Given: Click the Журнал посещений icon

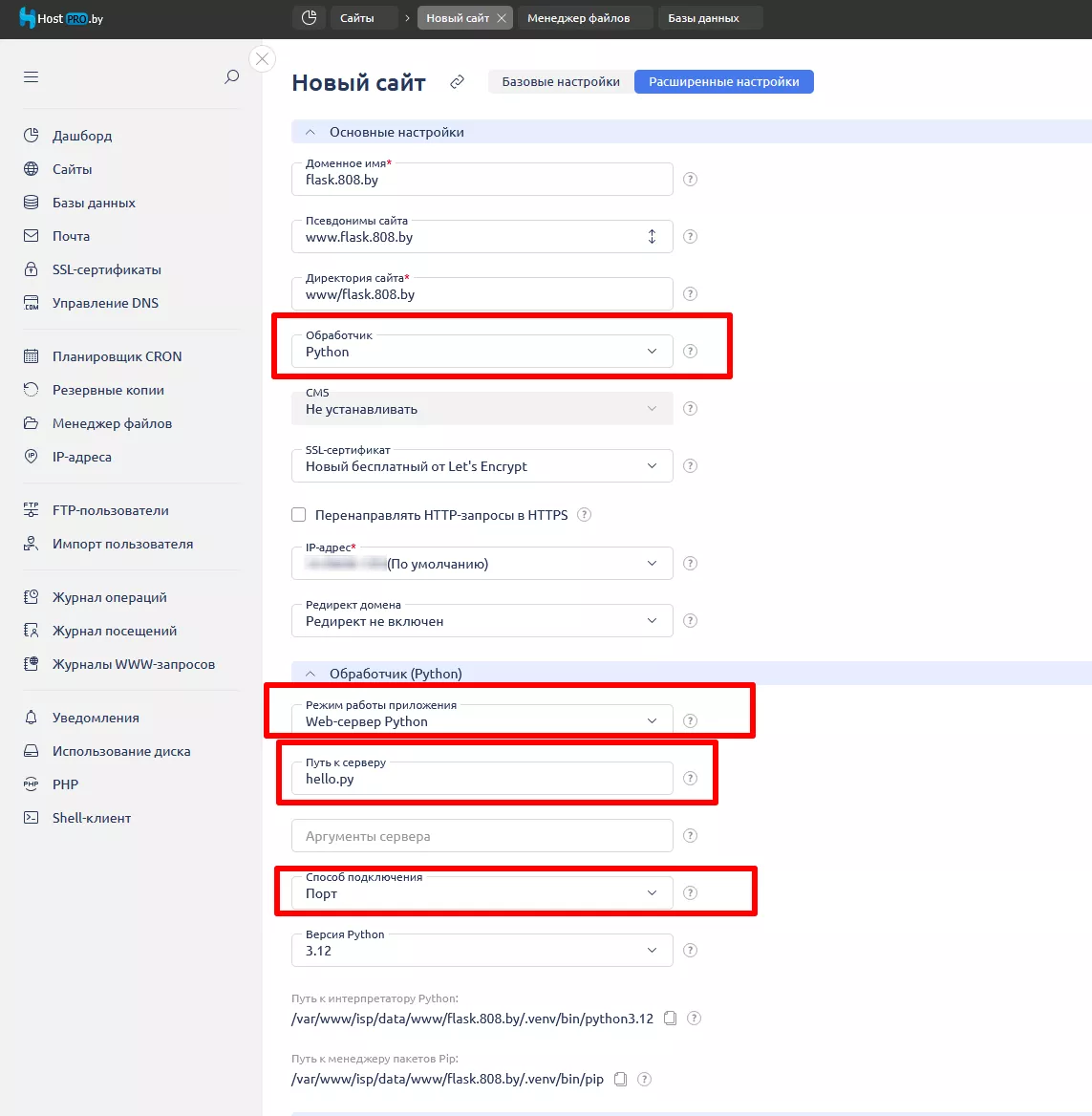Looking at the screenshot, I should click(31, 630).
